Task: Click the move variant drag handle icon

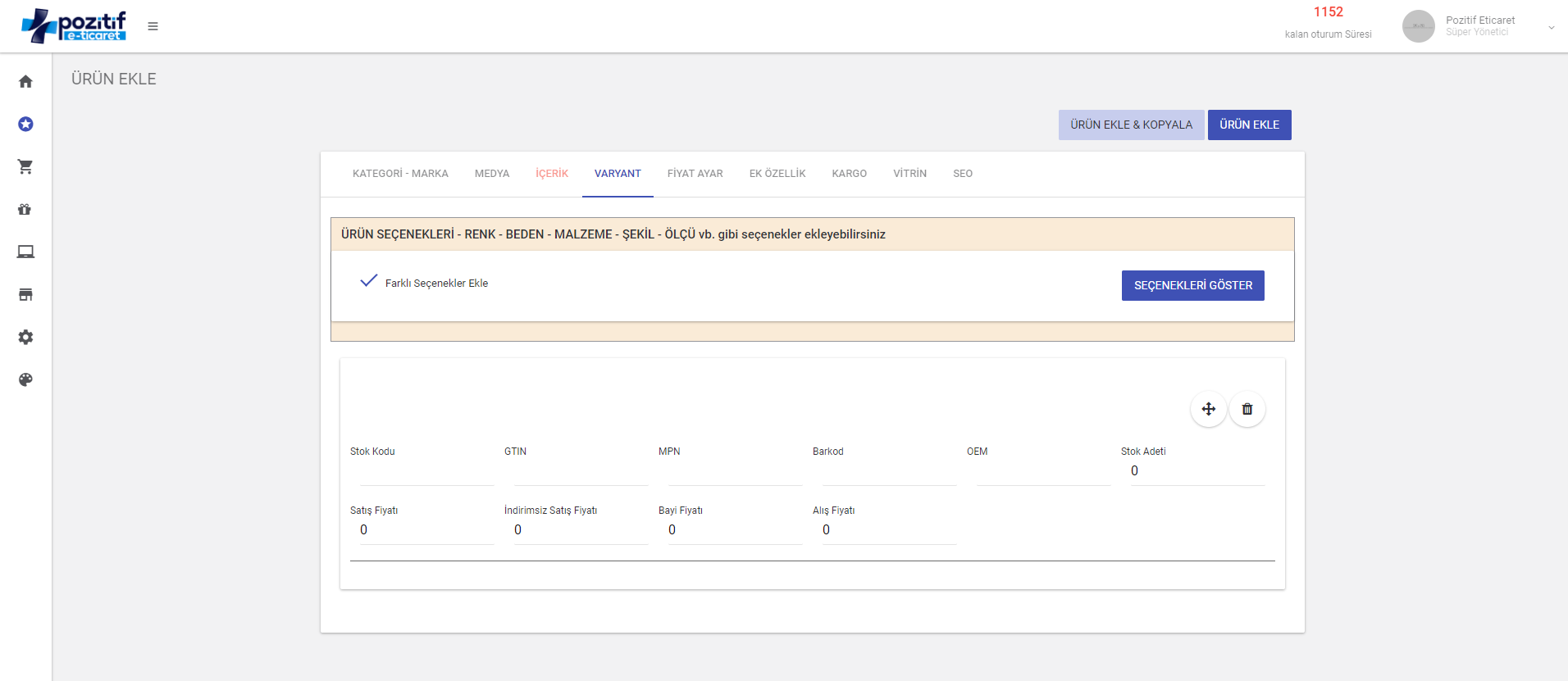Action: click(x=1208, y=409)
